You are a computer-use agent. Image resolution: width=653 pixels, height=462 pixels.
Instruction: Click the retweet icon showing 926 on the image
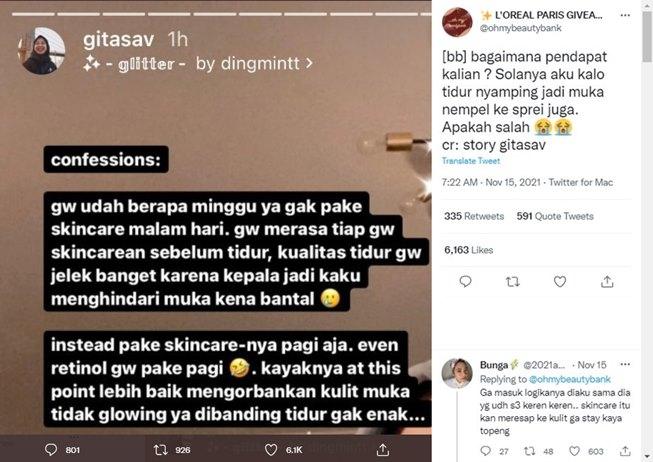161,450
